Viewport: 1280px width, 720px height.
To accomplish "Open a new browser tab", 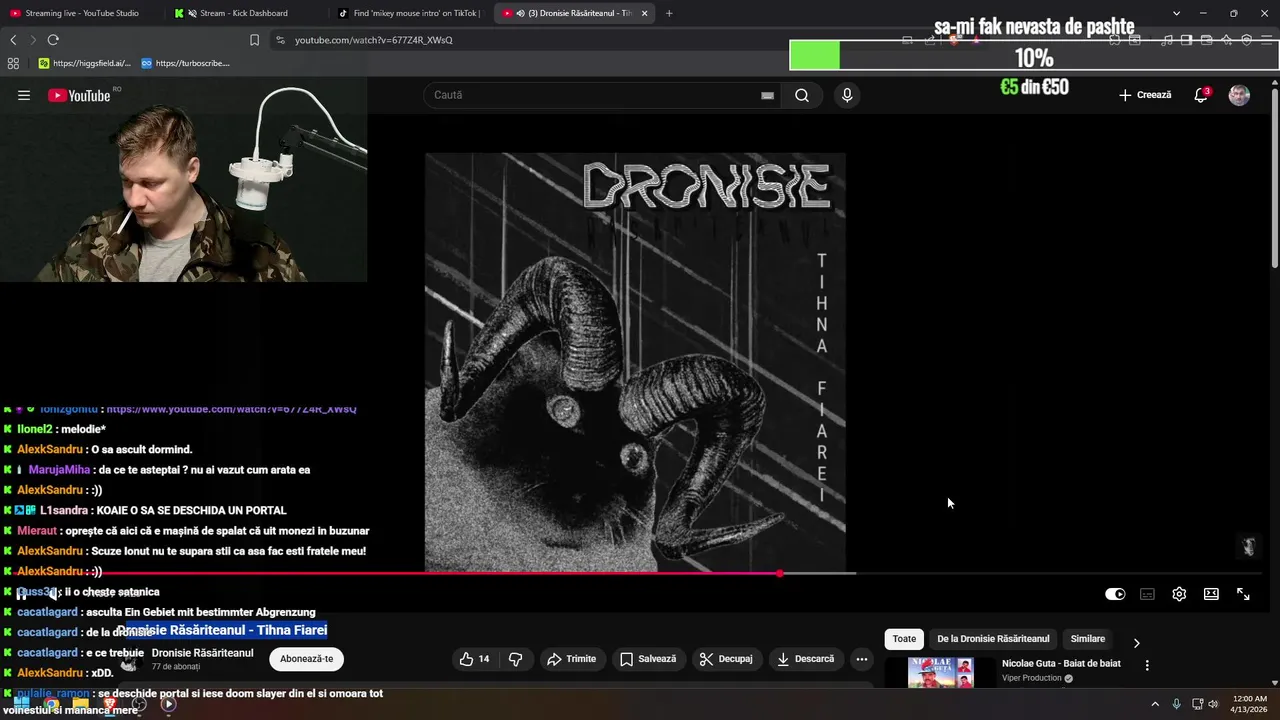I will (x=669, y=13).
